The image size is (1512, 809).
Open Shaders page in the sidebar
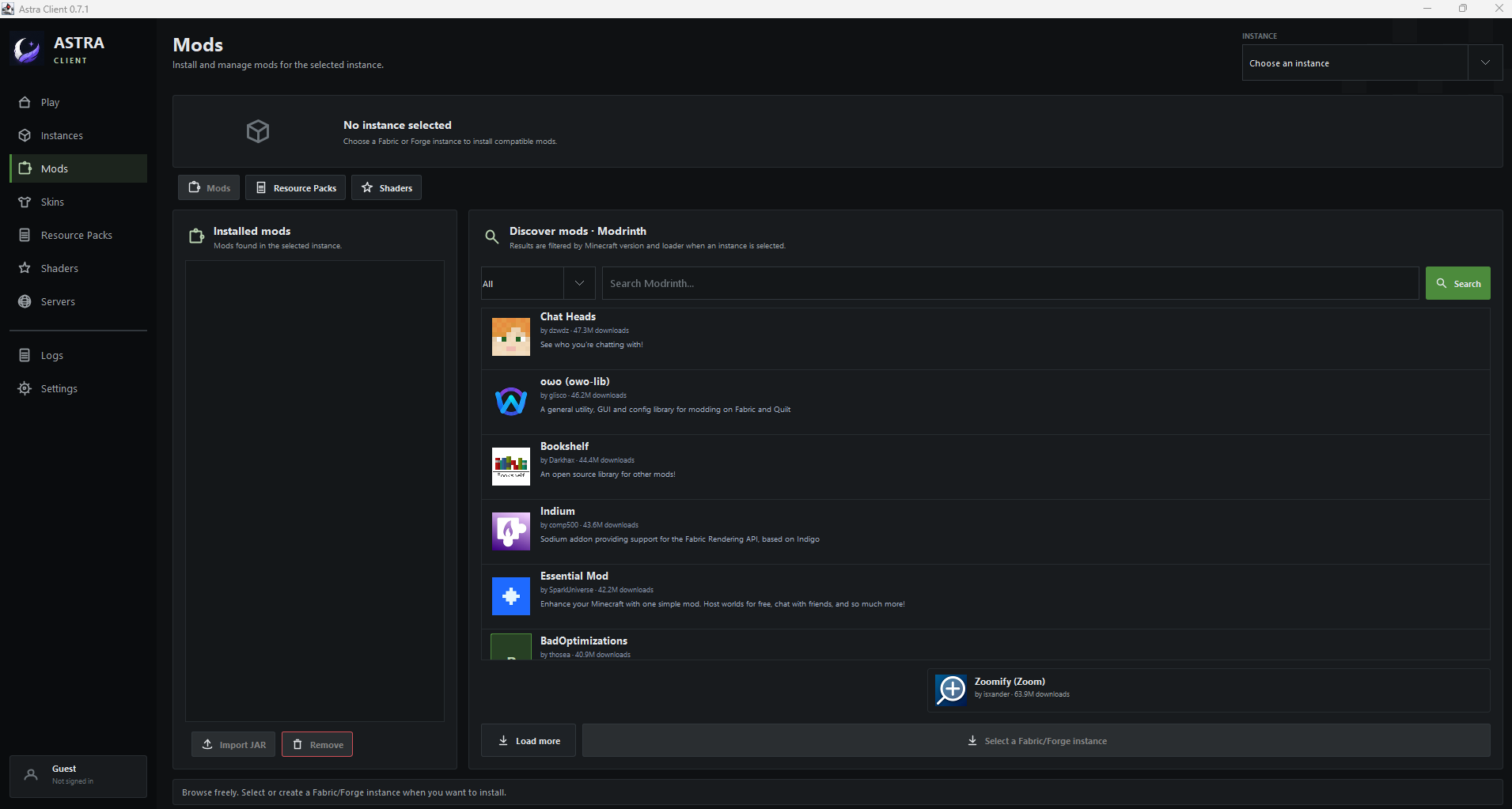point(78,268)
